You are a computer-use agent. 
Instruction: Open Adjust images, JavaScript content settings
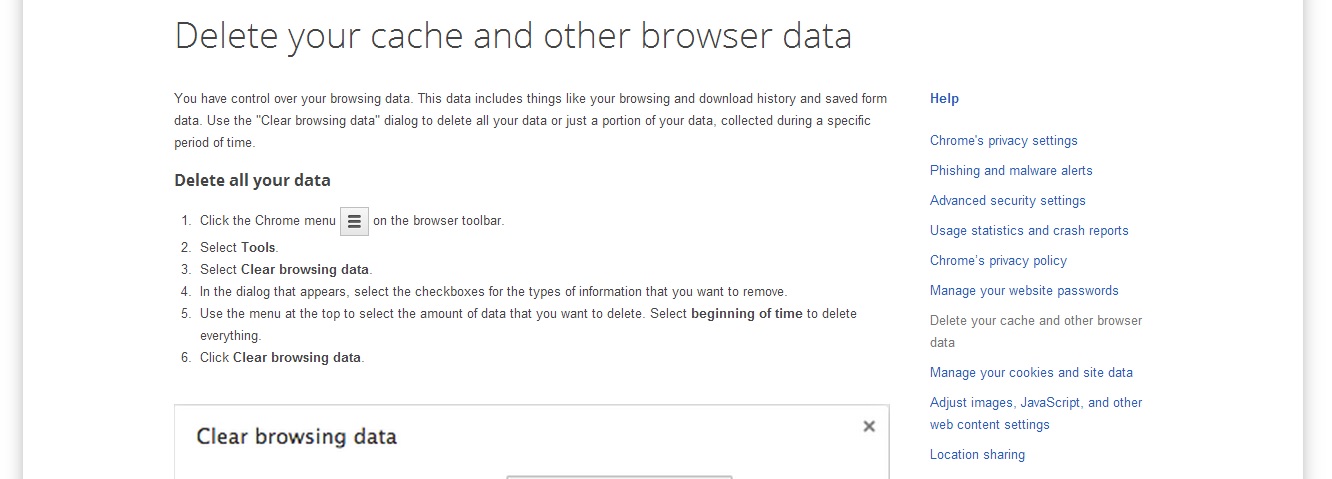pyautogui.click(x=1036, y=414)
